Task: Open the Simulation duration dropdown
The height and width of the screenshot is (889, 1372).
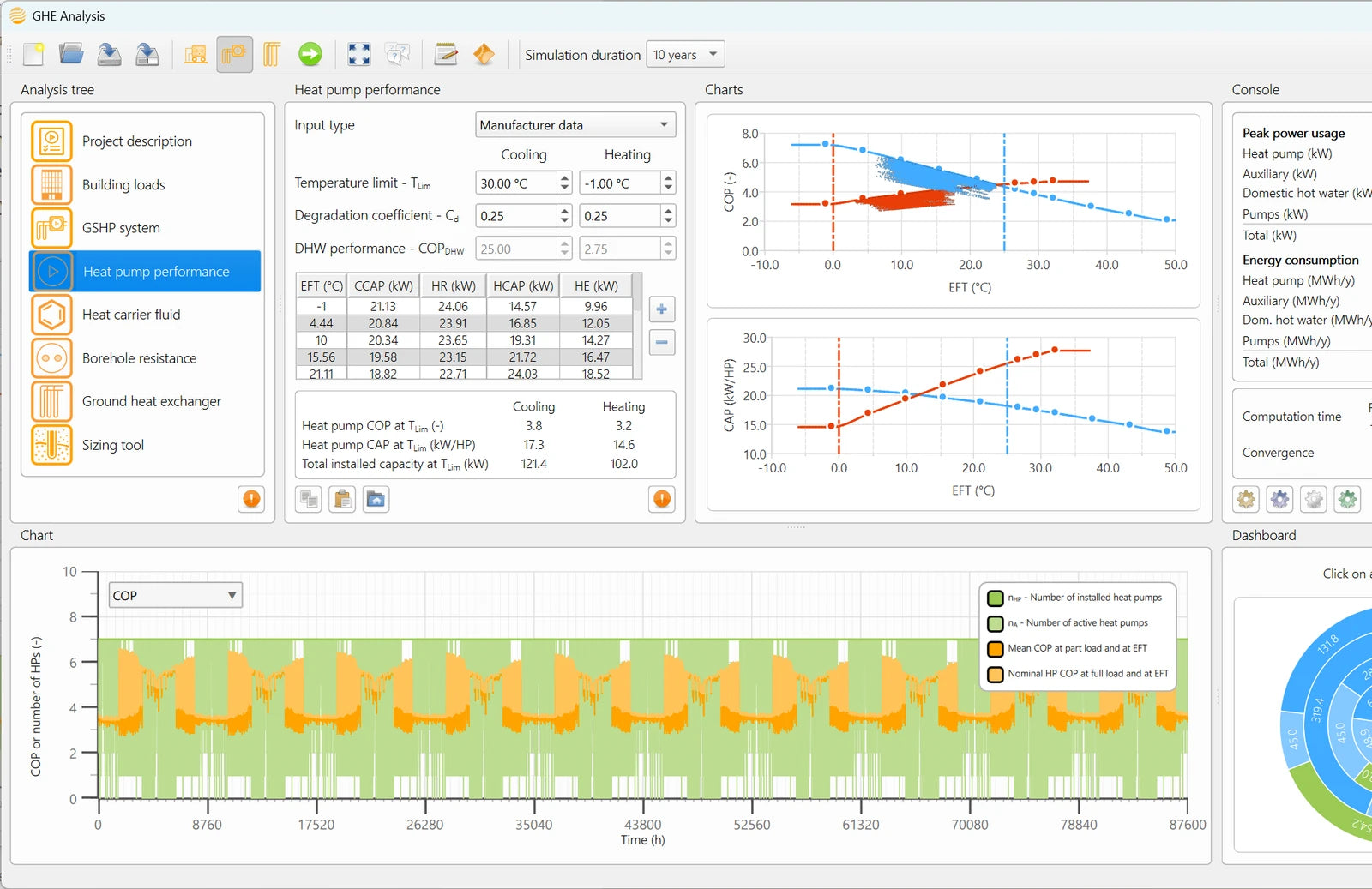Action: coord(685,55)
